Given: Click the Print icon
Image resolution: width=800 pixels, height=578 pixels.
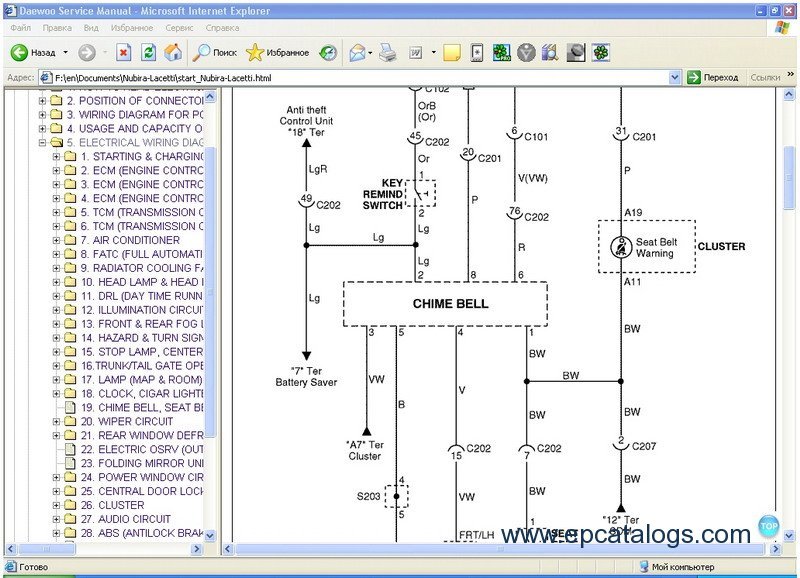Looking at the screenshot, I should [x=388, y=52].
